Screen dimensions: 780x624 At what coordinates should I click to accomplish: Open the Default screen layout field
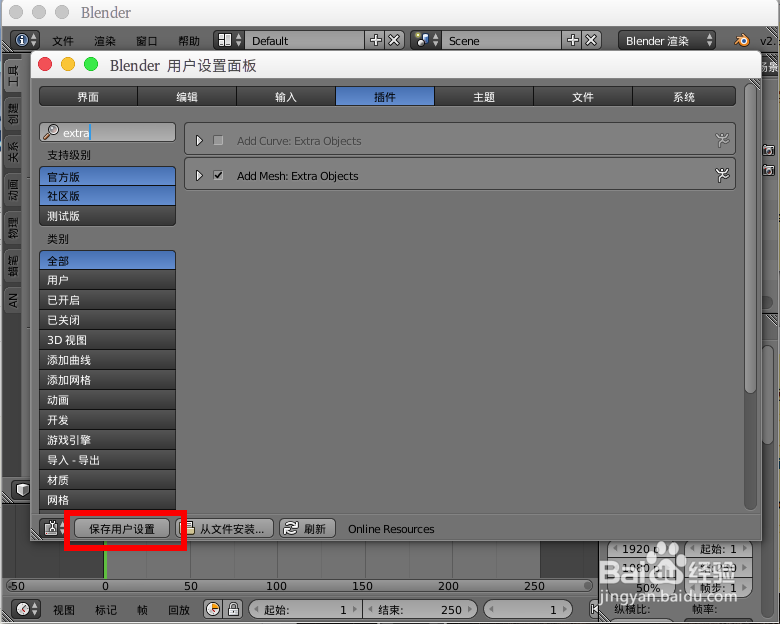tap(304, 40)
